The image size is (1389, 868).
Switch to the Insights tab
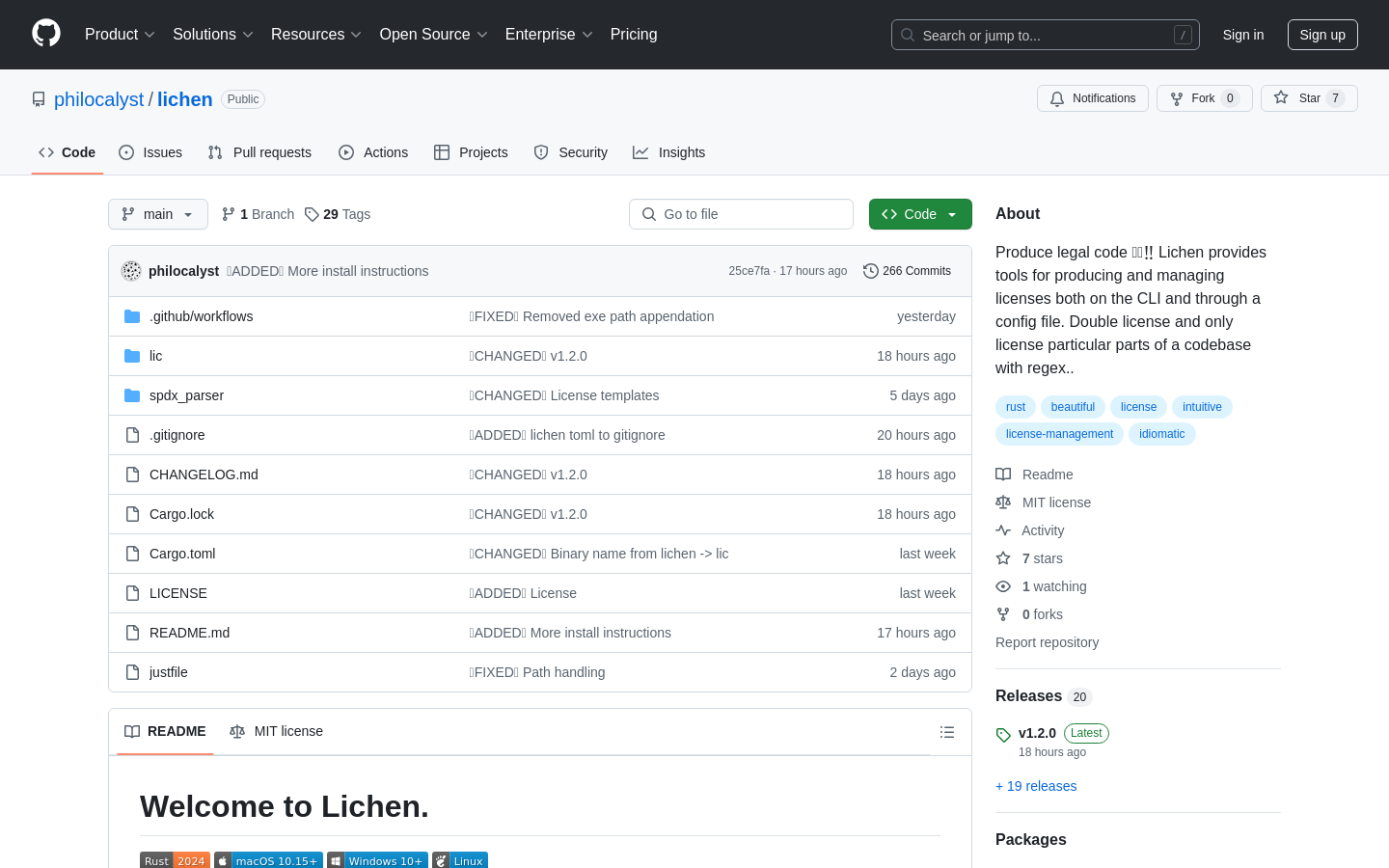(x=669, y=152)
